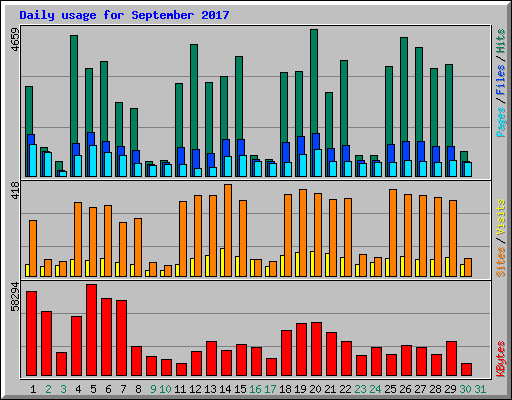Click day label '15' on axis
The height and width of the screenshot is (400, 512).
240,389
